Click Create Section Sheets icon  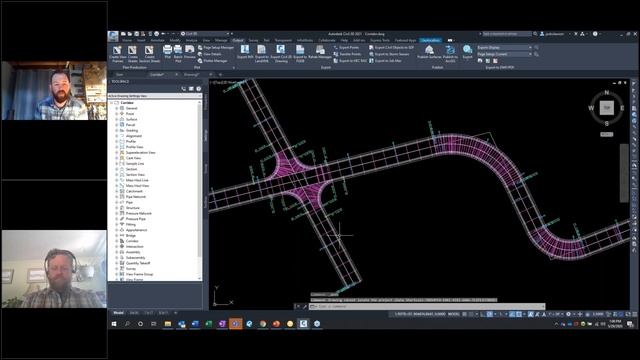pos(149,53)
